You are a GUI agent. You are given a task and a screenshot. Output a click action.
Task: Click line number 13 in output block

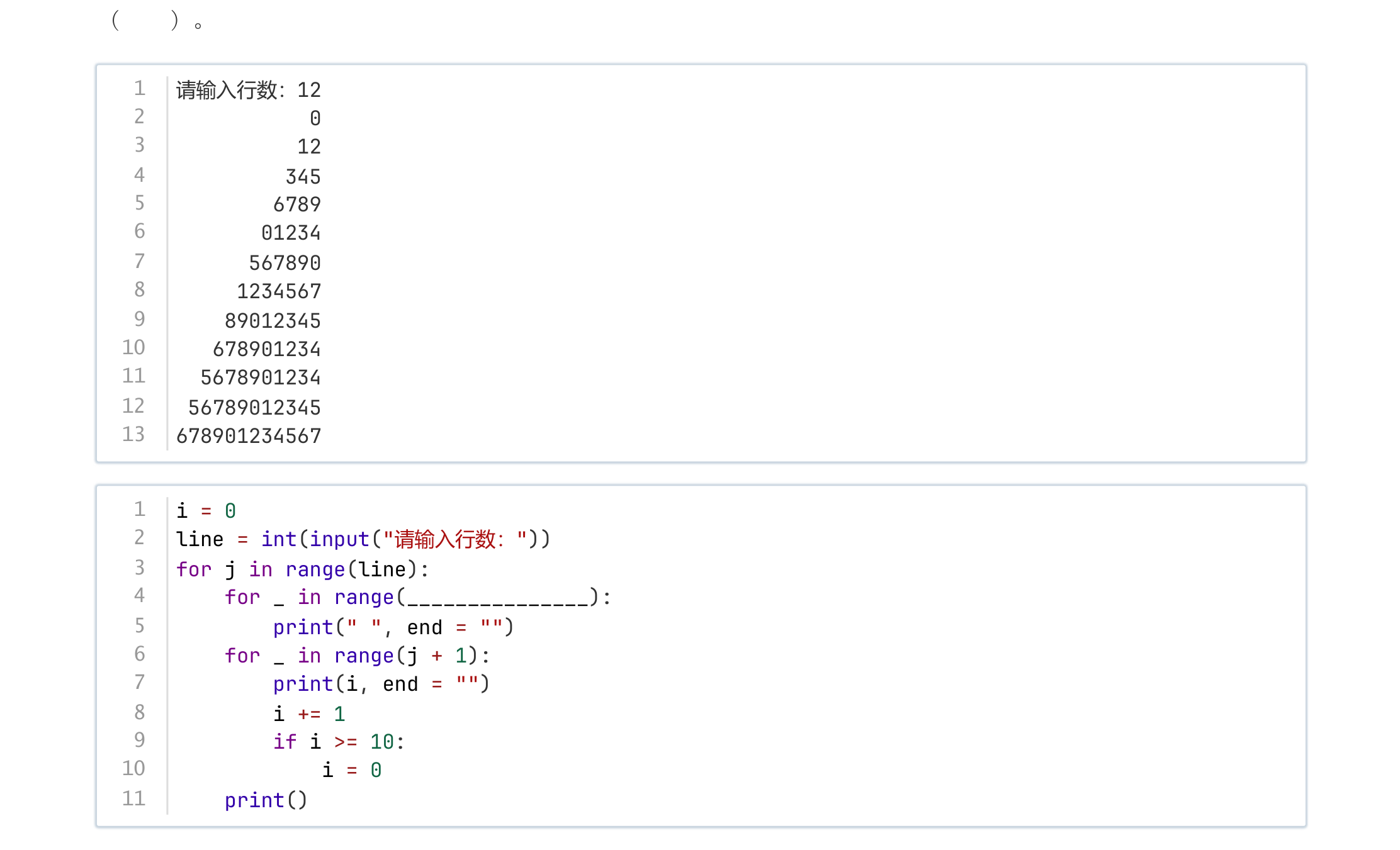click(133, 434)
